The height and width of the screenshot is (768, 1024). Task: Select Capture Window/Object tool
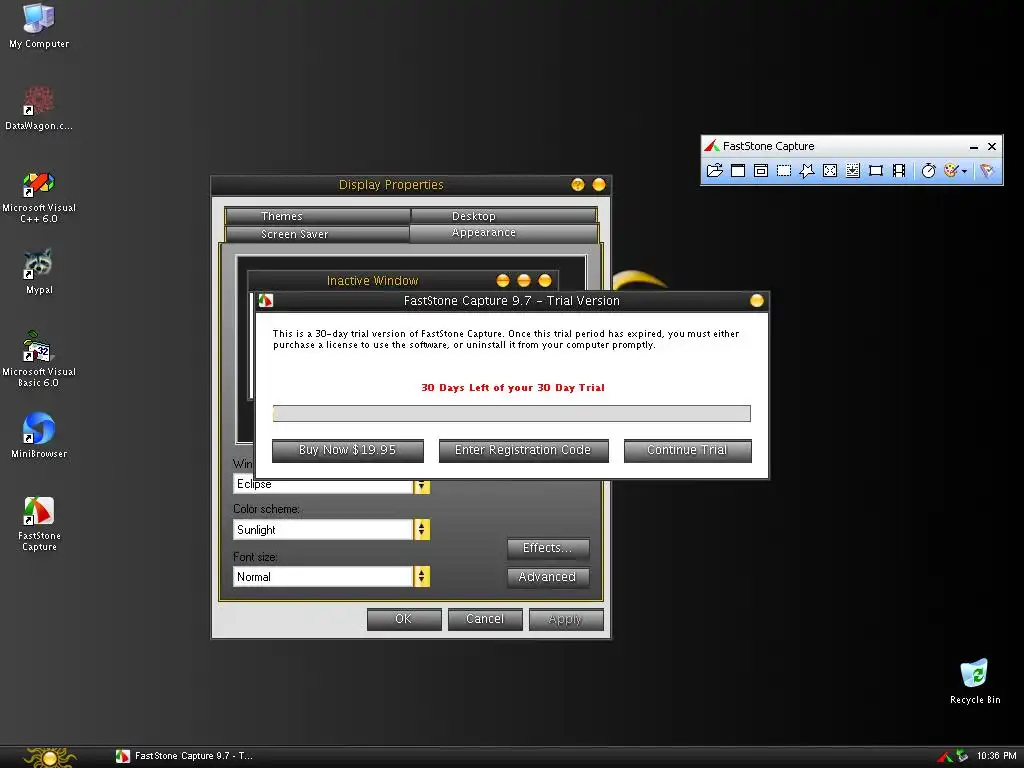(761, 170)
